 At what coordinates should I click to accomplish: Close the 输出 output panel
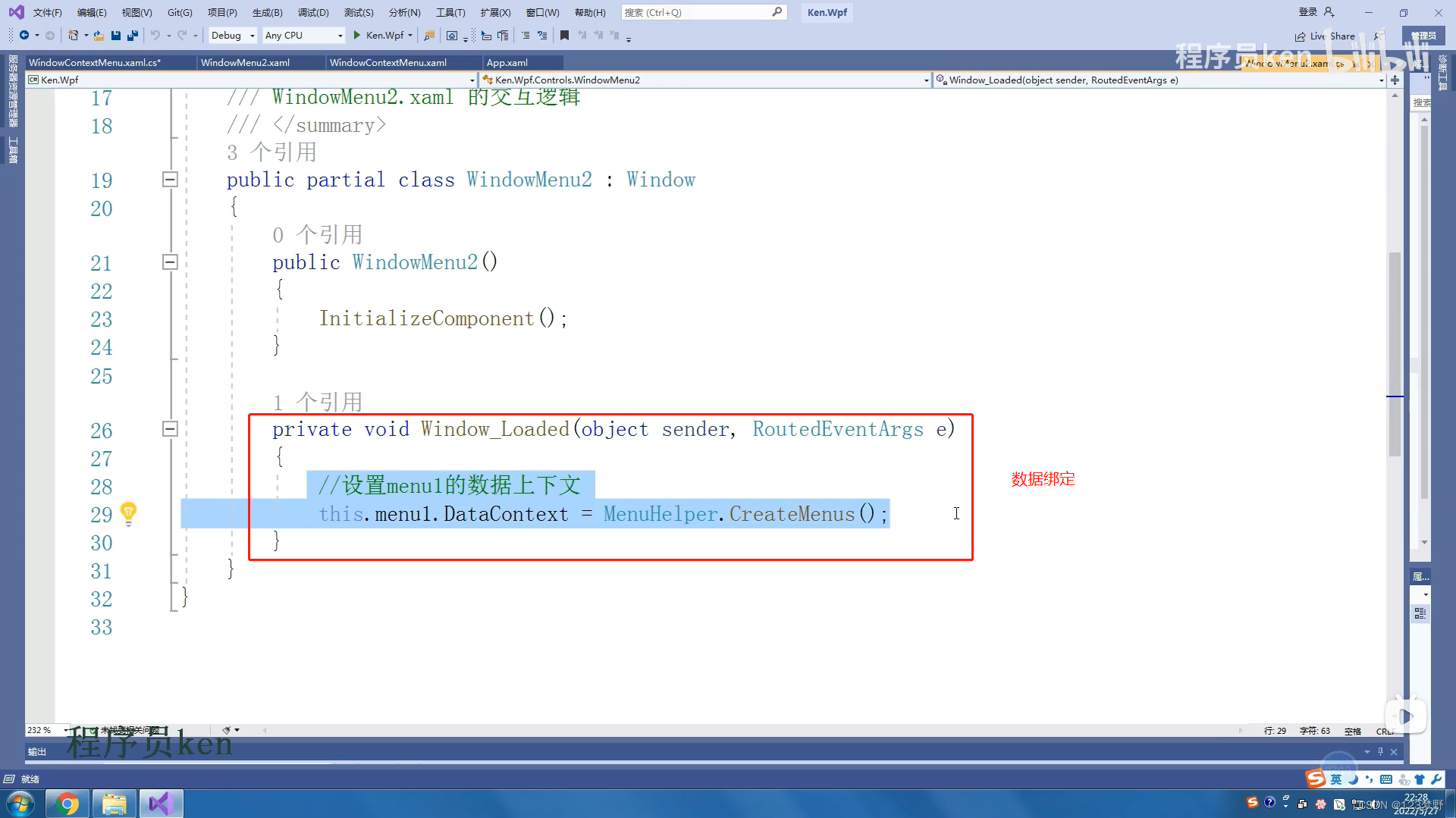[1394, 751]
